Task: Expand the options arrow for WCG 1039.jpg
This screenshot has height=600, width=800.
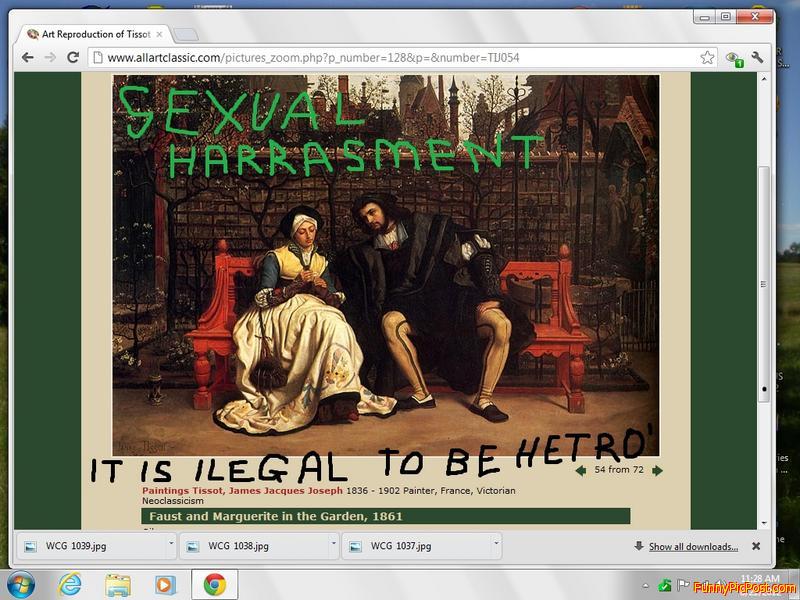Action: click(x=171, y=544)
